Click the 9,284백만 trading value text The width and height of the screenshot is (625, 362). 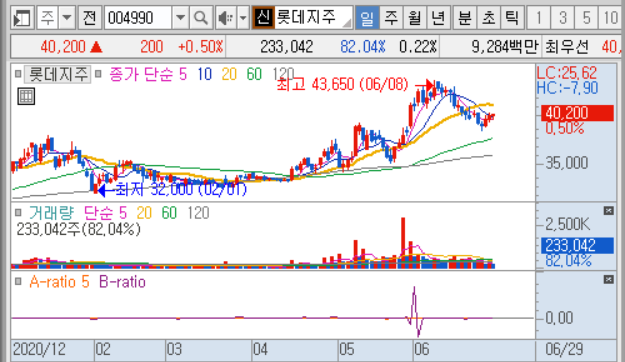pyautogui.click(x=505, y=47)
